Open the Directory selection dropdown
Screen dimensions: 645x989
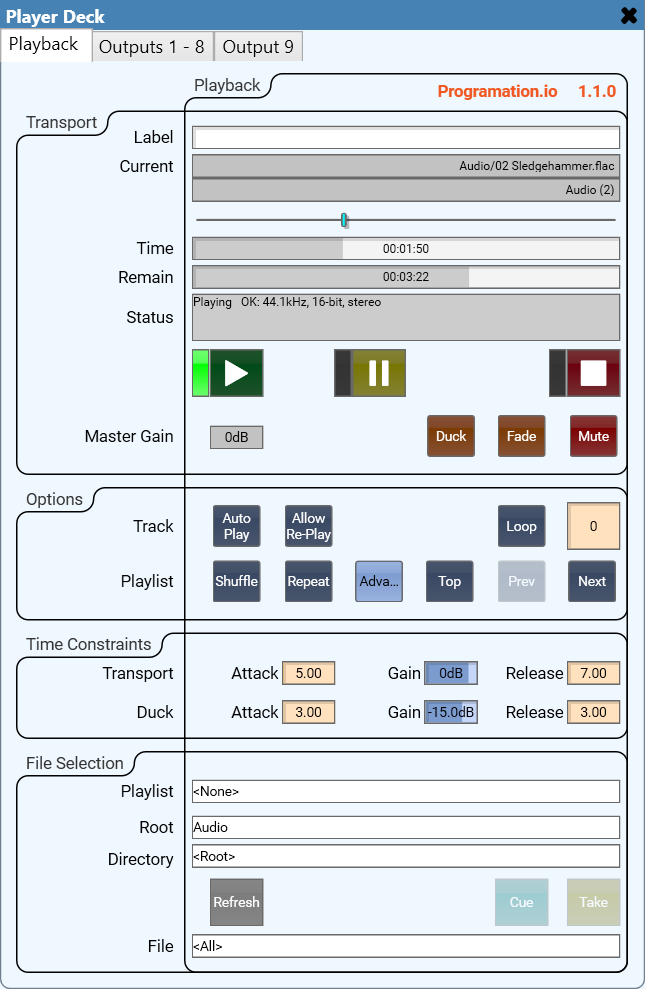[x=405, y=856]
